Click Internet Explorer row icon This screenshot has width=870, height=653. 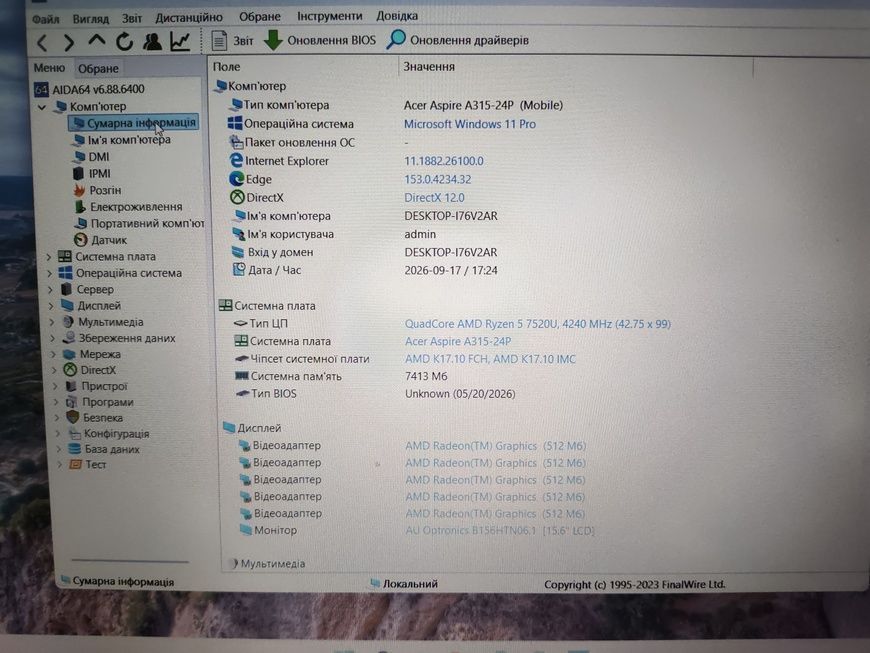(x=236, y=160)
